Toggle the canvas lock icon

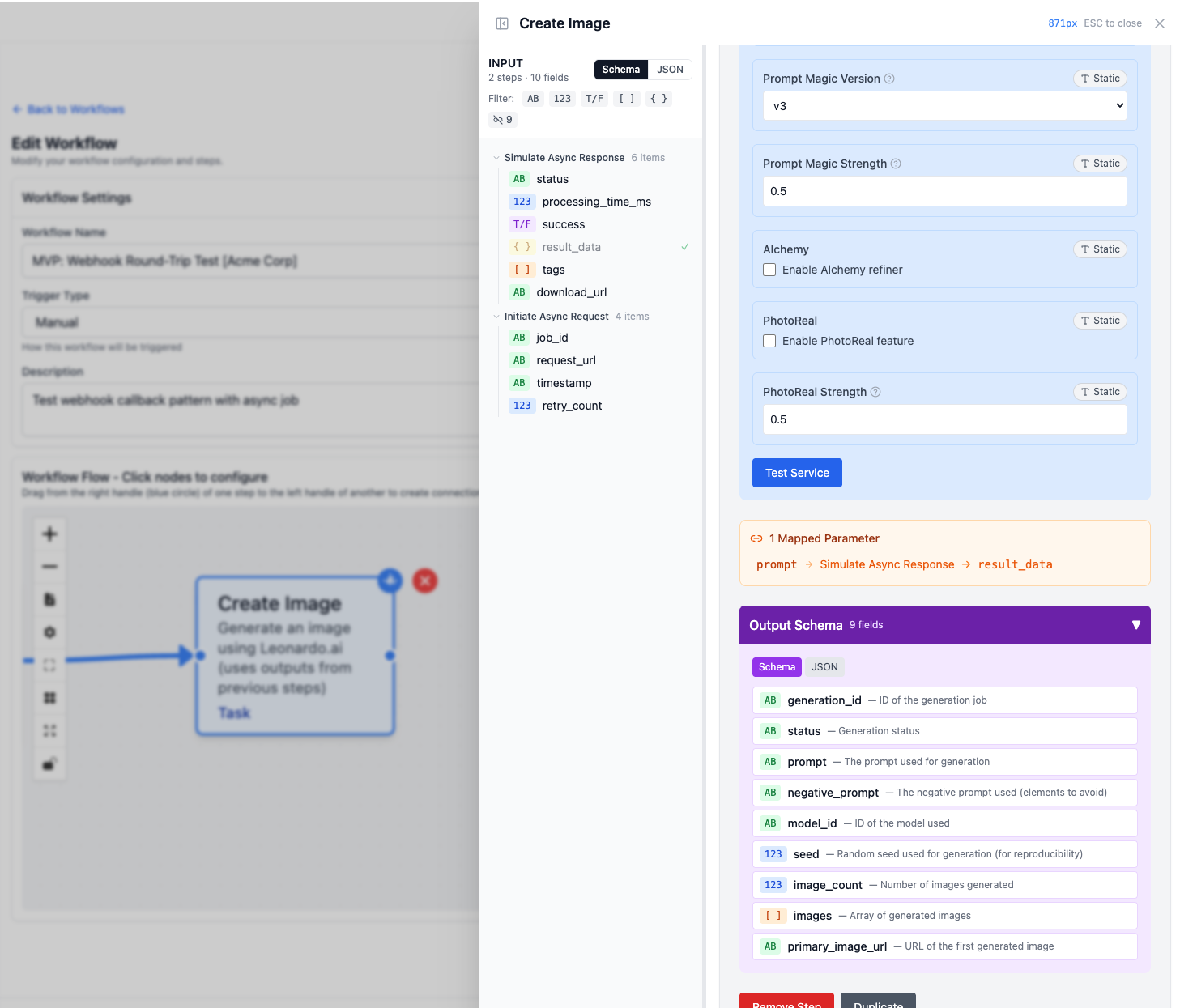pos(49,762)
